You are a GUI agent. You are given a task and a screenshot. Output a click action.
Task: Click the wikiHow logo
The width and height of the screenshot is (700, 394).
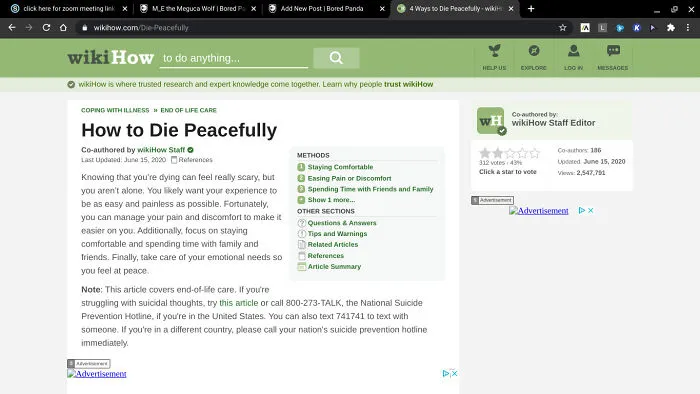point(111,58)
